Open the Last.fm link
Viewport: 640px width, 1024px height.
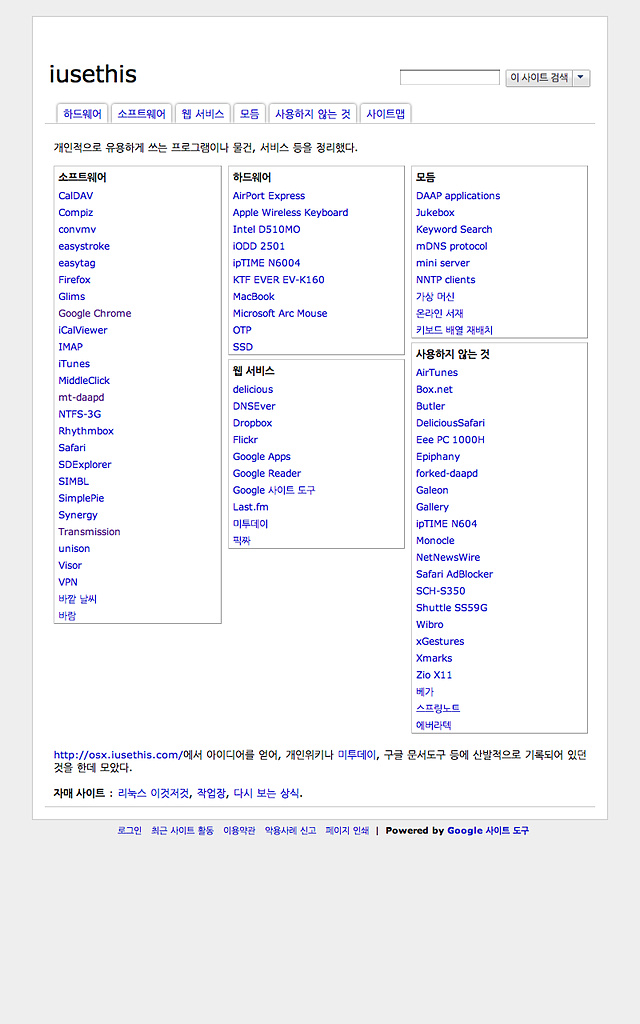click(x=251, y=507)
